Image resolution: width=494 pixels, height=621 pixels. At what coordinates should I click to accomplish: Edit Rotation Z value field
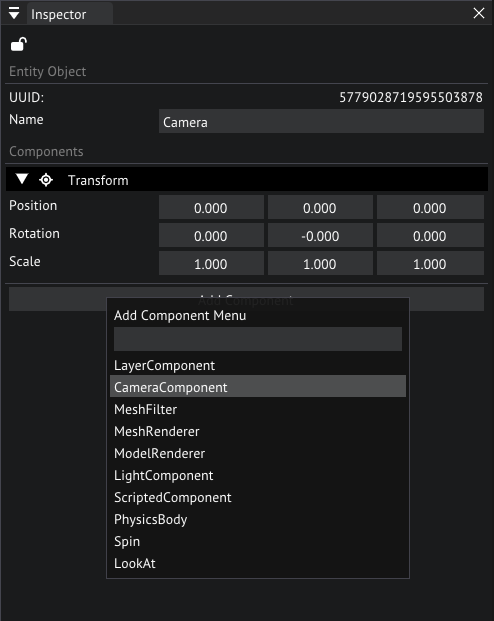[x=430, y=236]
